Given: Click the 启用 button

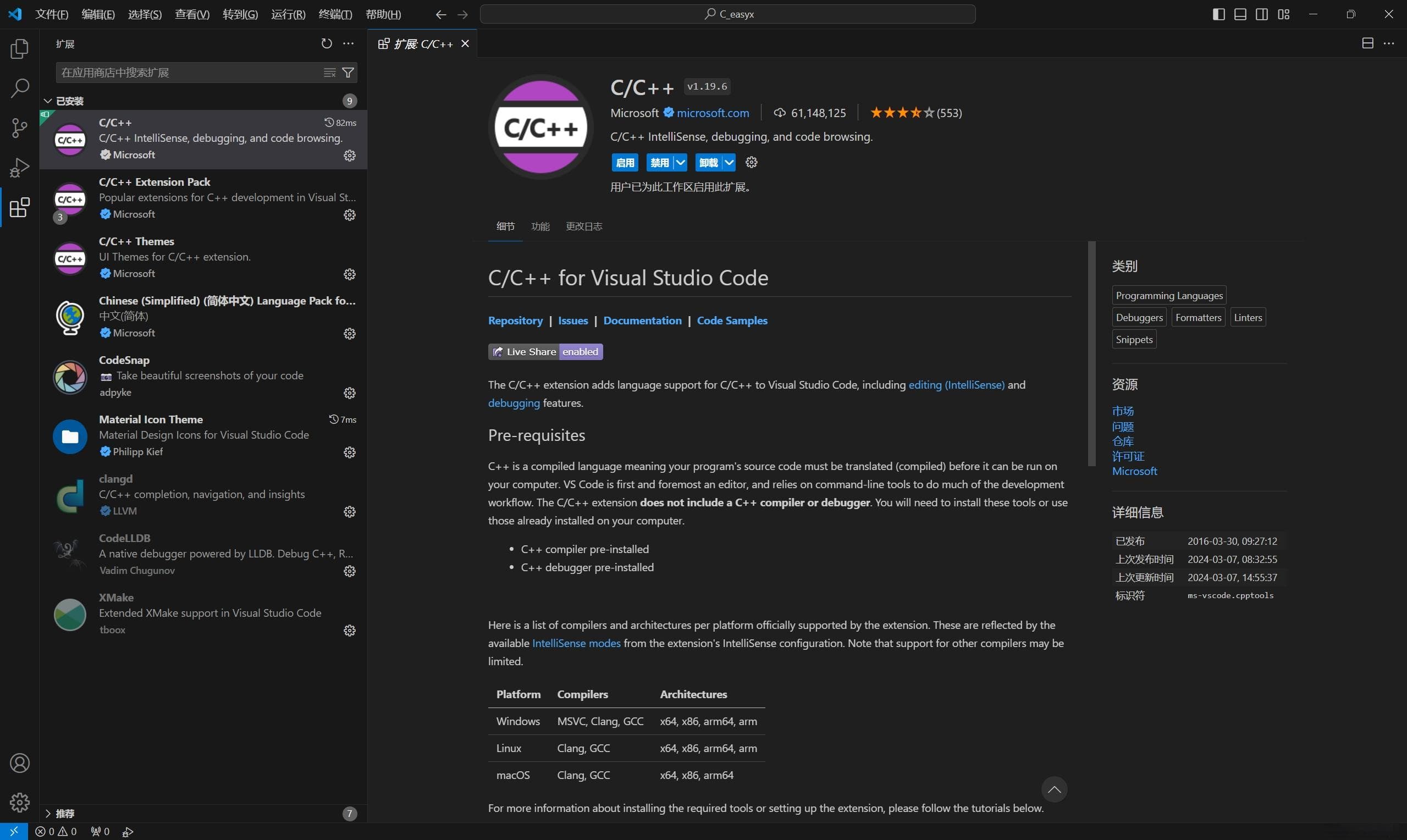Looking at the screenshot, I should (625, 163).
